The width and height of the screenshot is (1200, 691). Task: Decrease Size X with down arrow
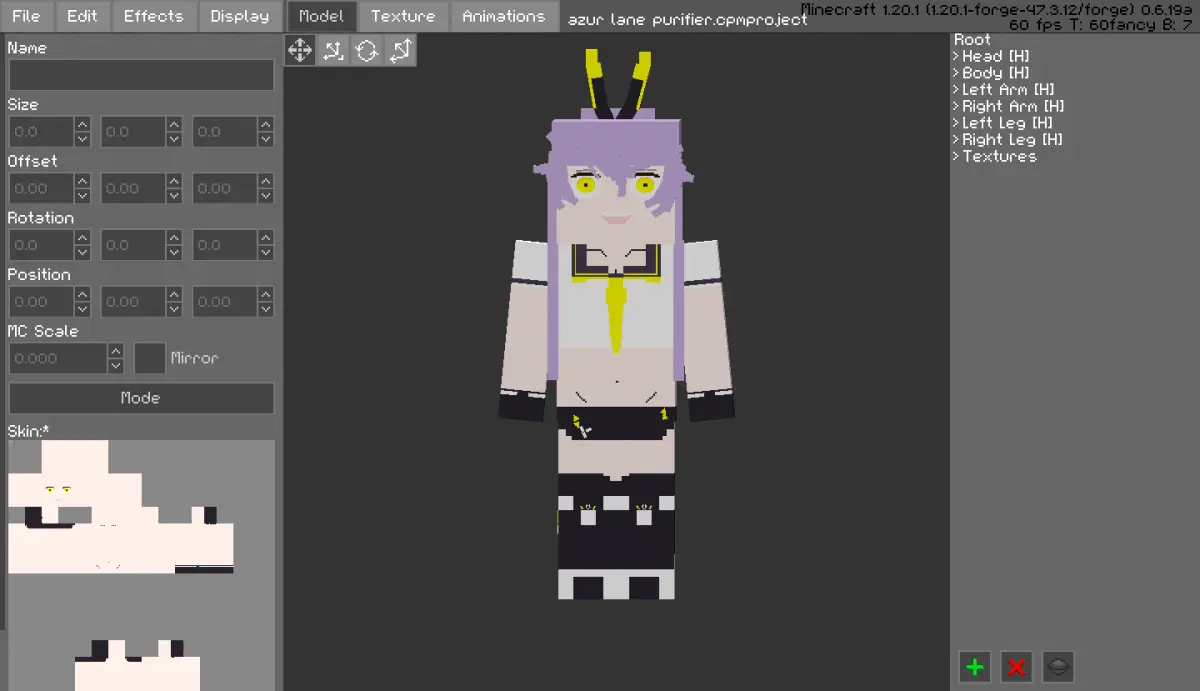(x=82, y=140)
